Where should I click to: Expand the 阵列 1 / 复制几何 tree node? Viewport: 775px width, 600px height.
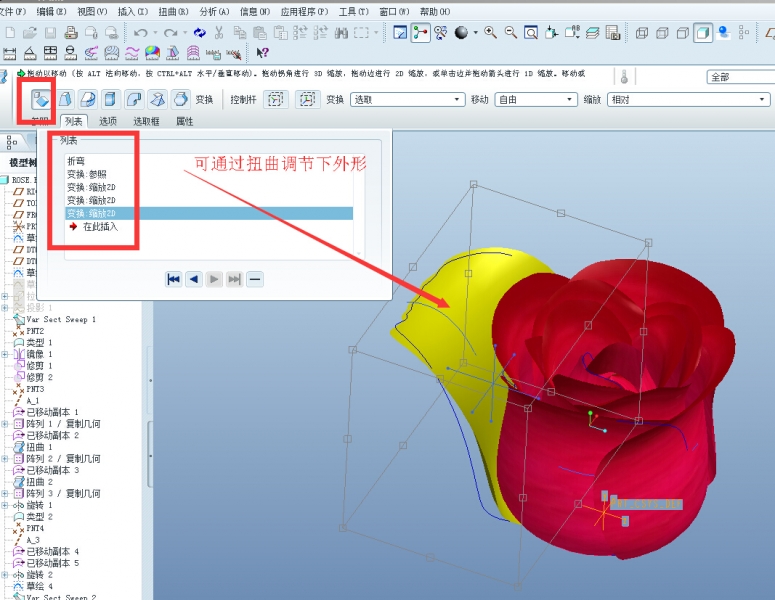tap(5, 424)
